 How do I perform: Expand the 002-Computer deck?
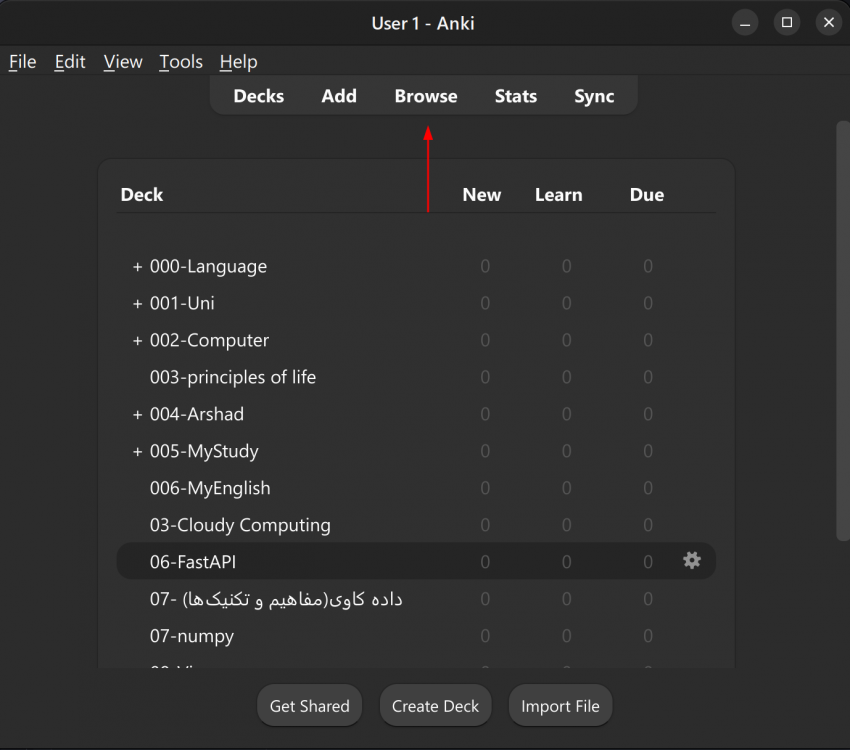pos(138,341)
